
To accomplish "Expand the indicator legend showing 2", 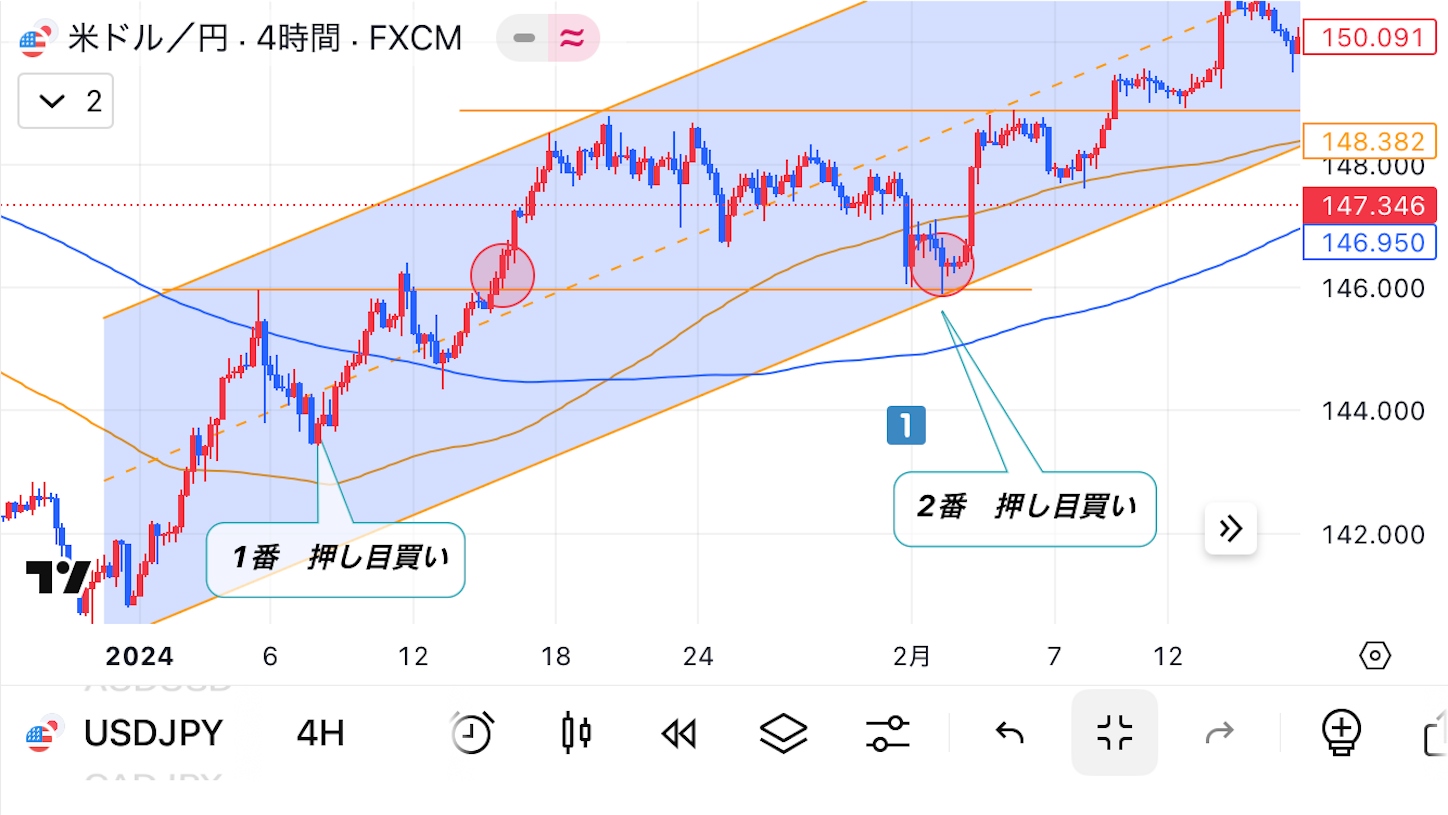I will coord(66,101).
